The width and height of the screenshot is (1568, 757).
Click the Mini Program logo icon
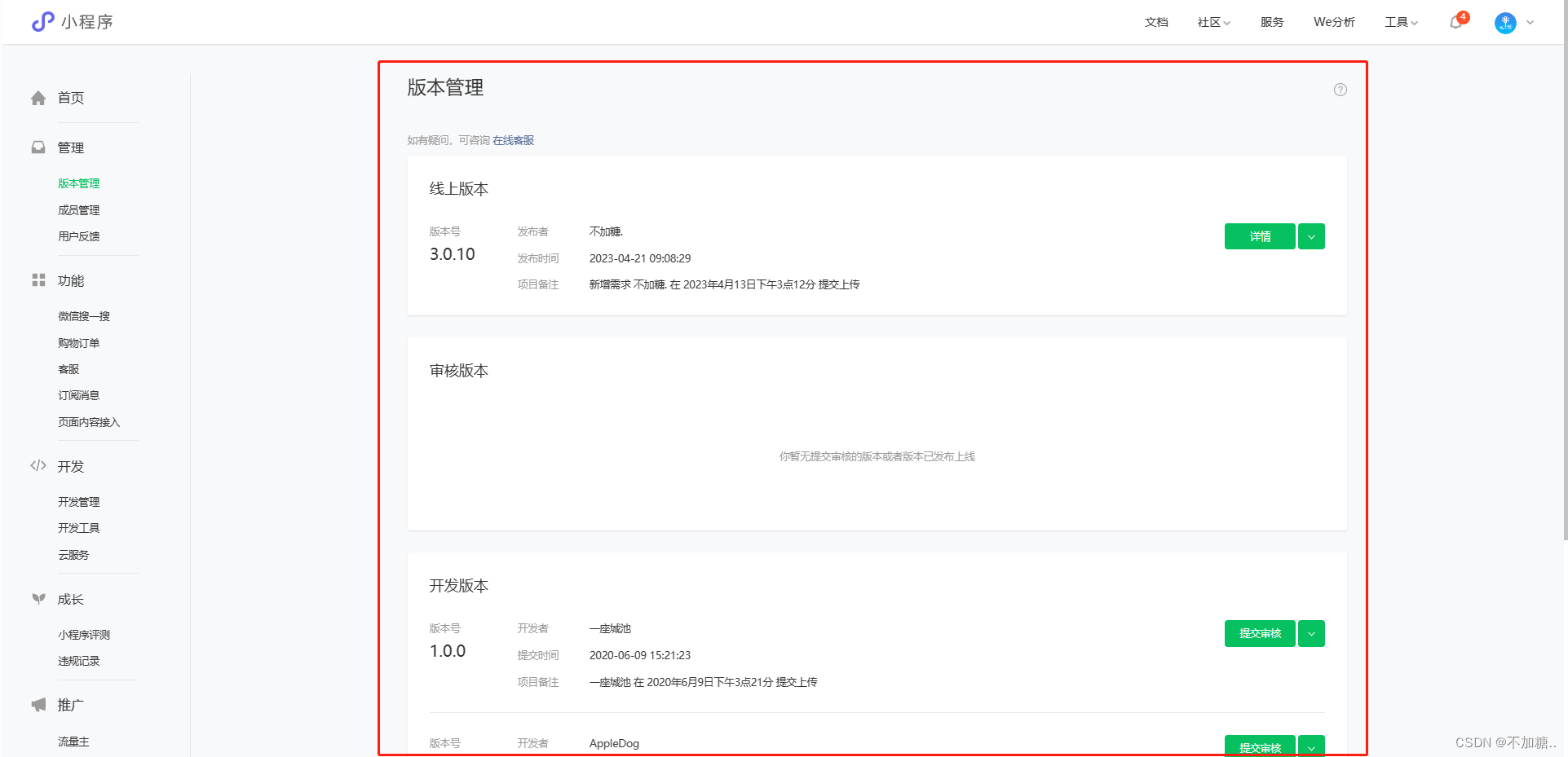coord(42,22)
